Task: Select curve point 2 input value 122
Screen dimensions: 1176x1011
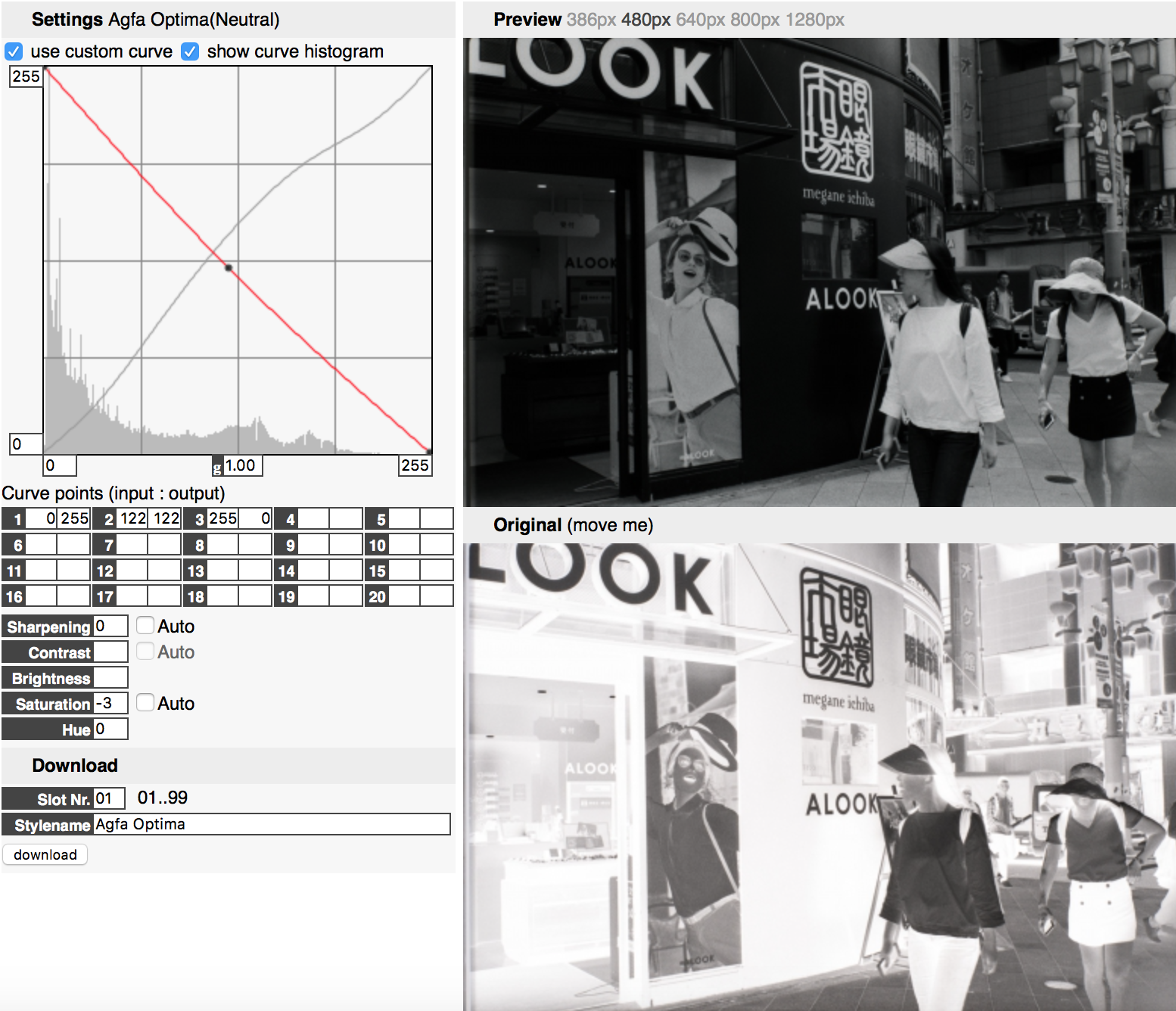Action: (133, 518)
